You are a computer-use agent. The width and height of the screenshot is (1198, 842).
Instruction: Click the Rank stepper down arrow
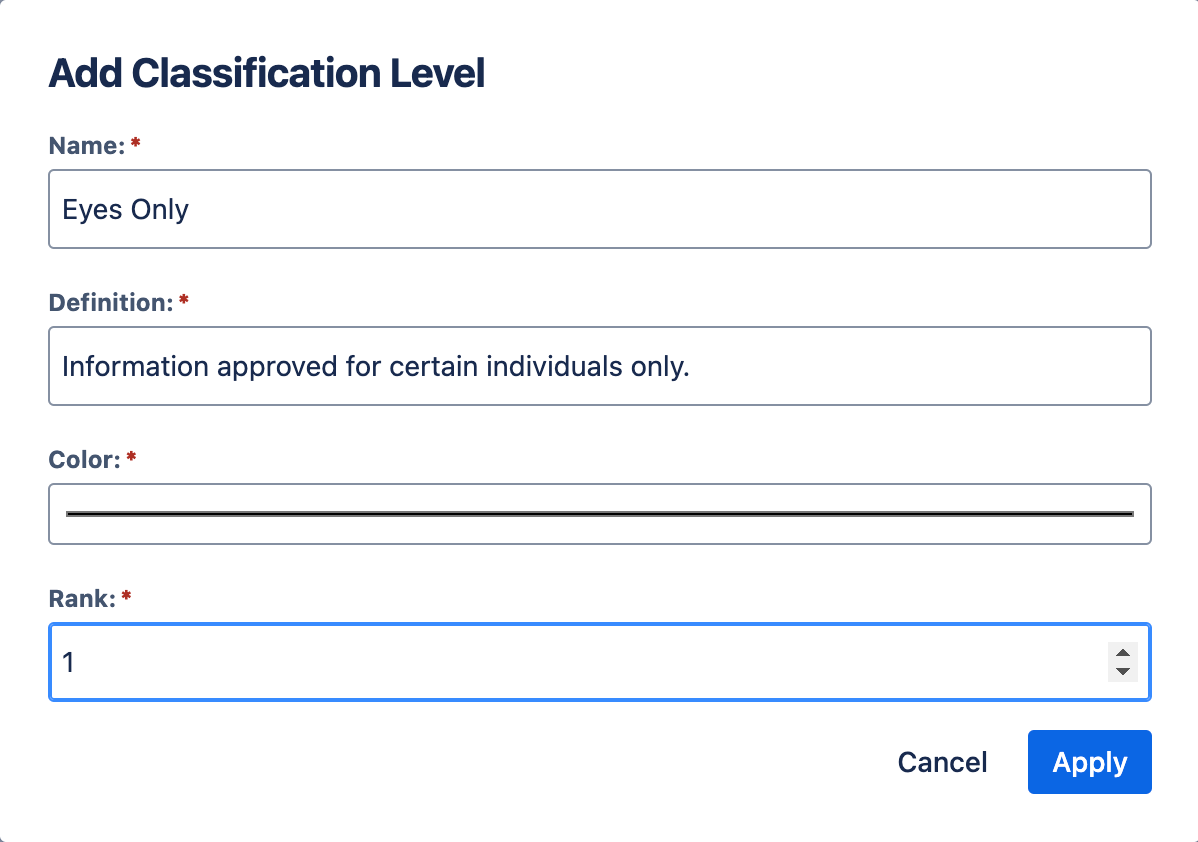pyautogui.click(x=1121, y=670)
